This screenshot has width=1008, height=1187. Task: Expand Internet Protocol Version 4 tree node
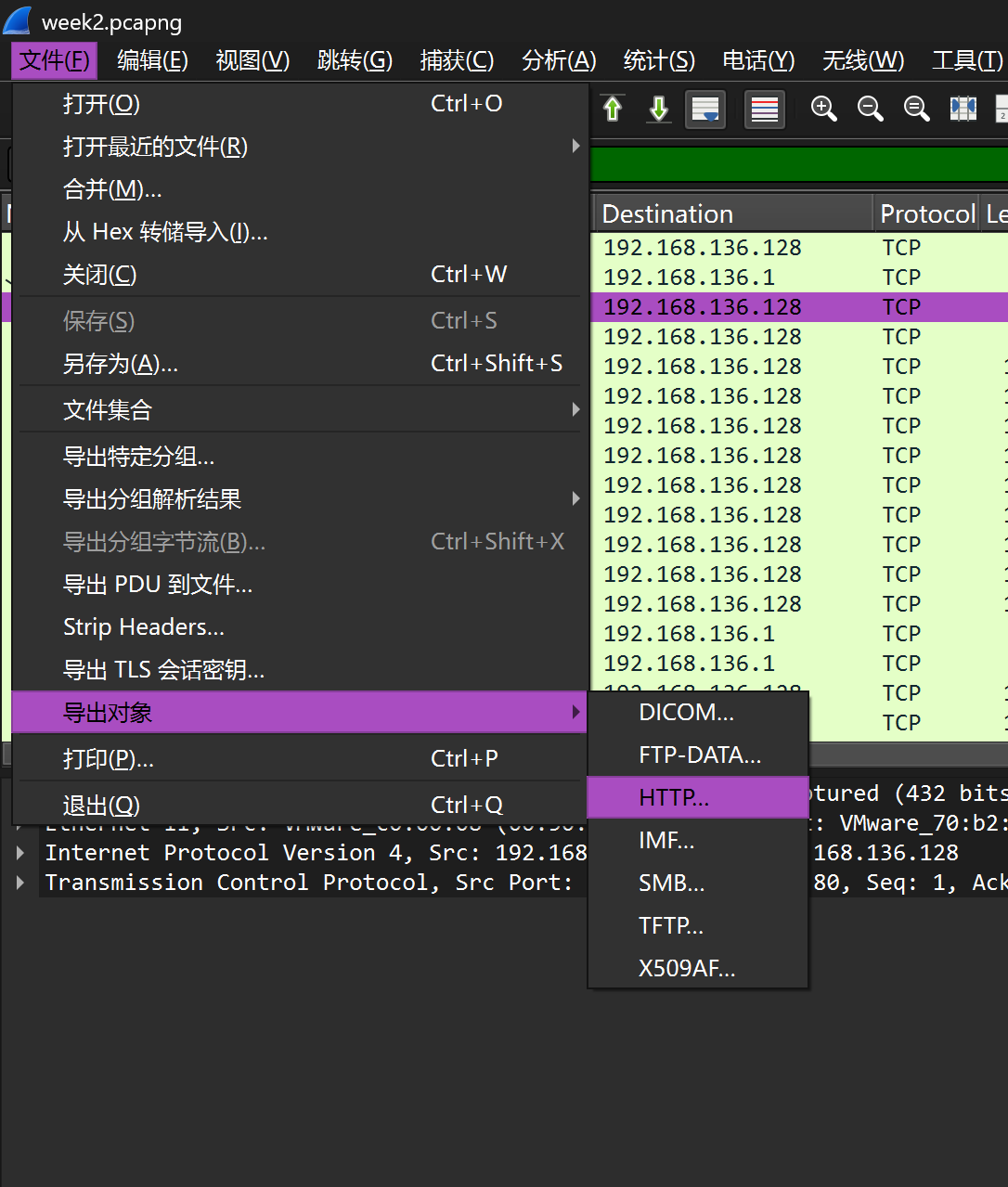(21, 853)
